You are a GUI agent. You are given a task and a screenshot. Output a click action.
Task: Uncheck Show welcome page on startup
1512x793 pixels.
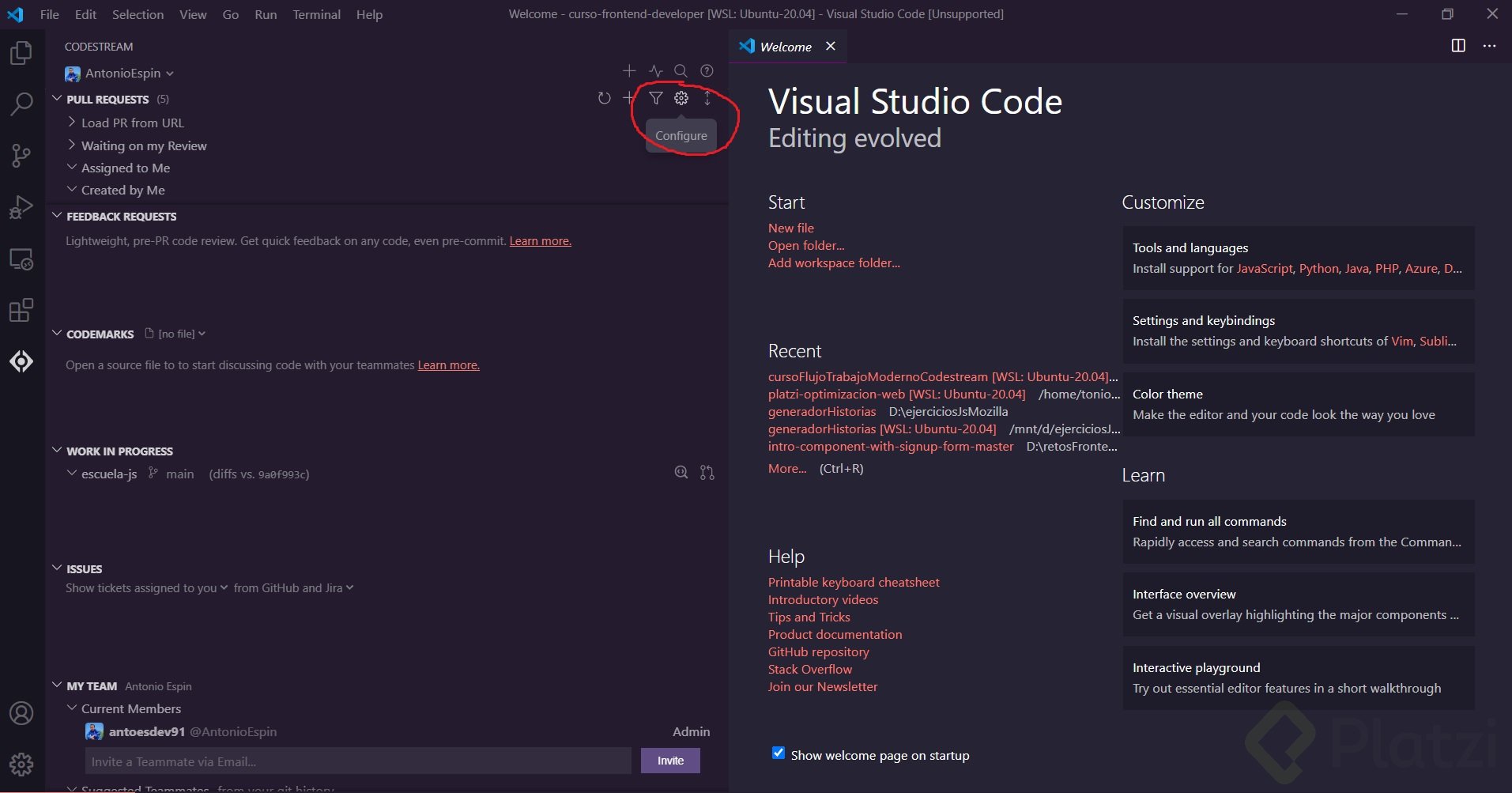click(779, 753)
